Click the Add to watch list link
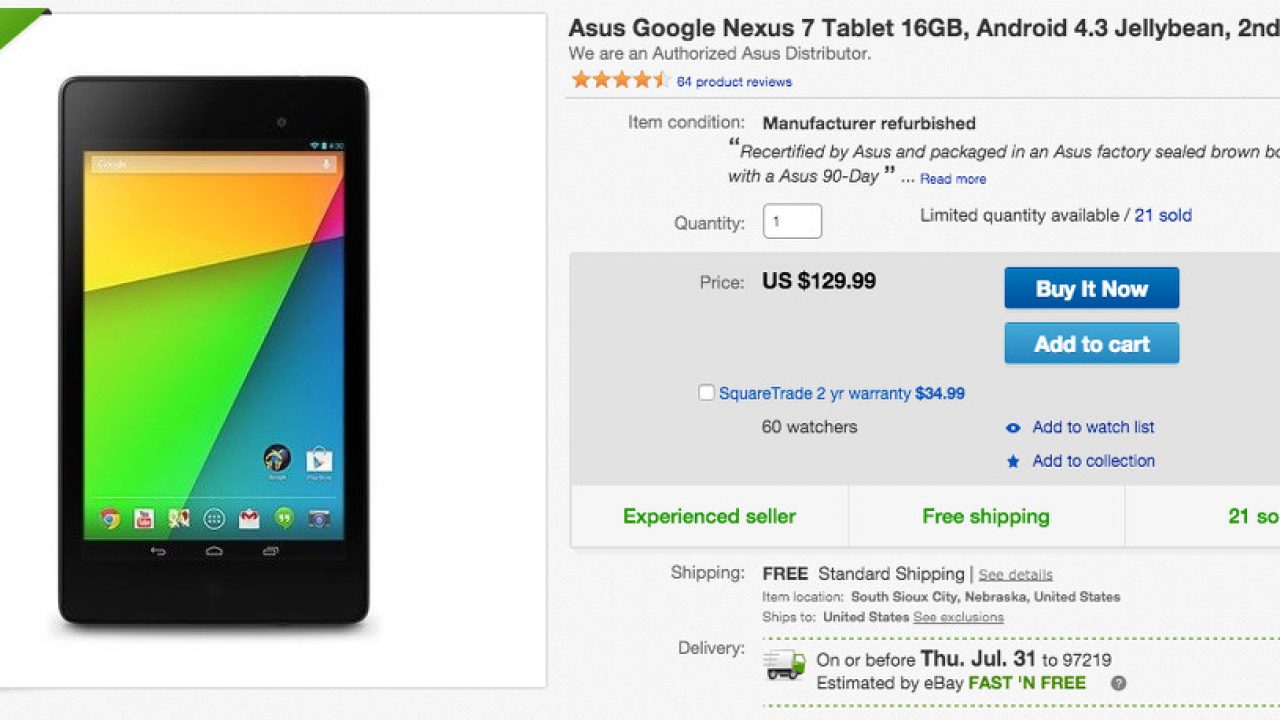 pyautogui.click(x=1093, y=427)
